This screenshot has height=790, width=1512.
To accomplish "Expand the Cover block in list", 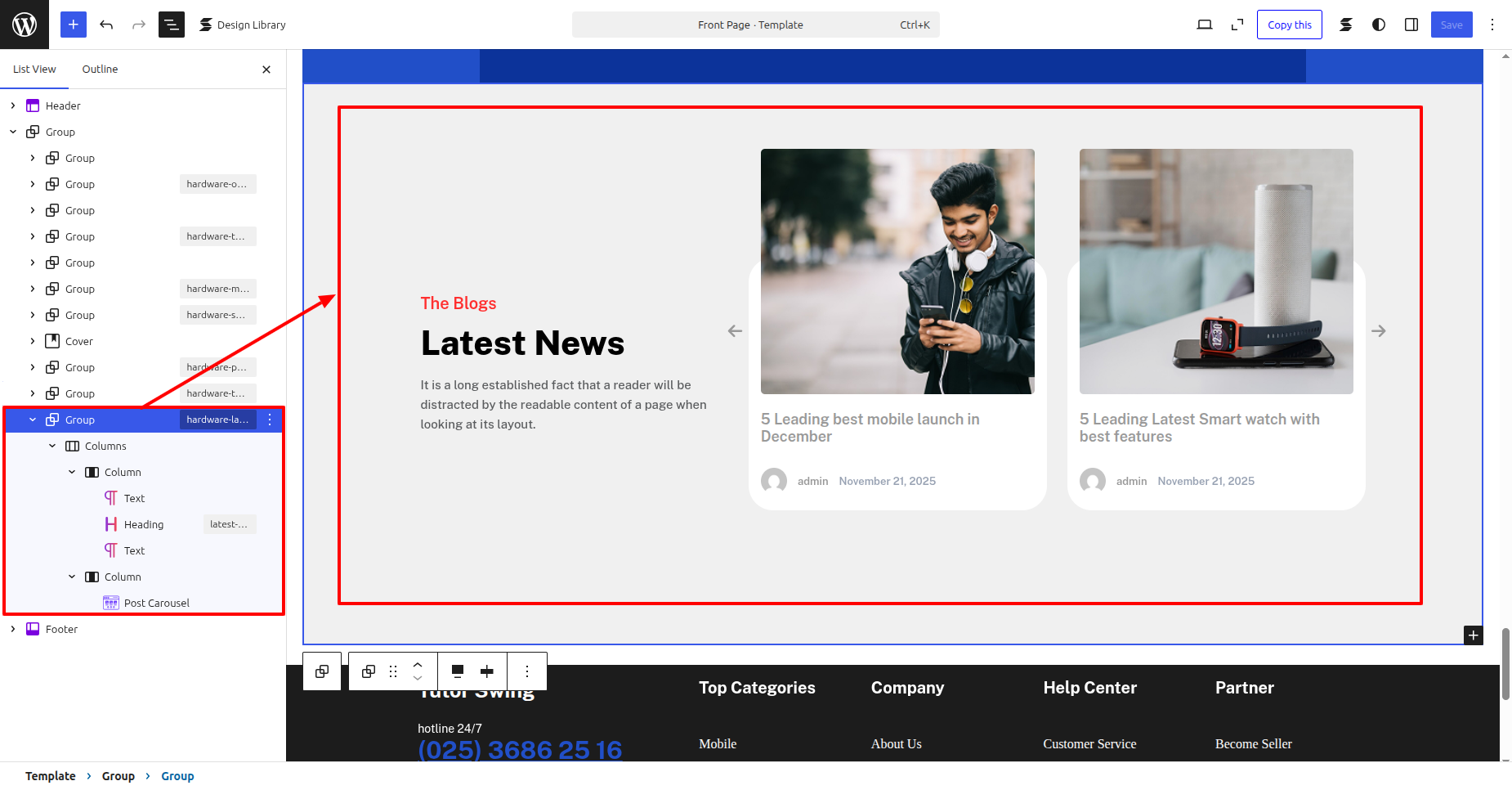I will pos(33,341).
